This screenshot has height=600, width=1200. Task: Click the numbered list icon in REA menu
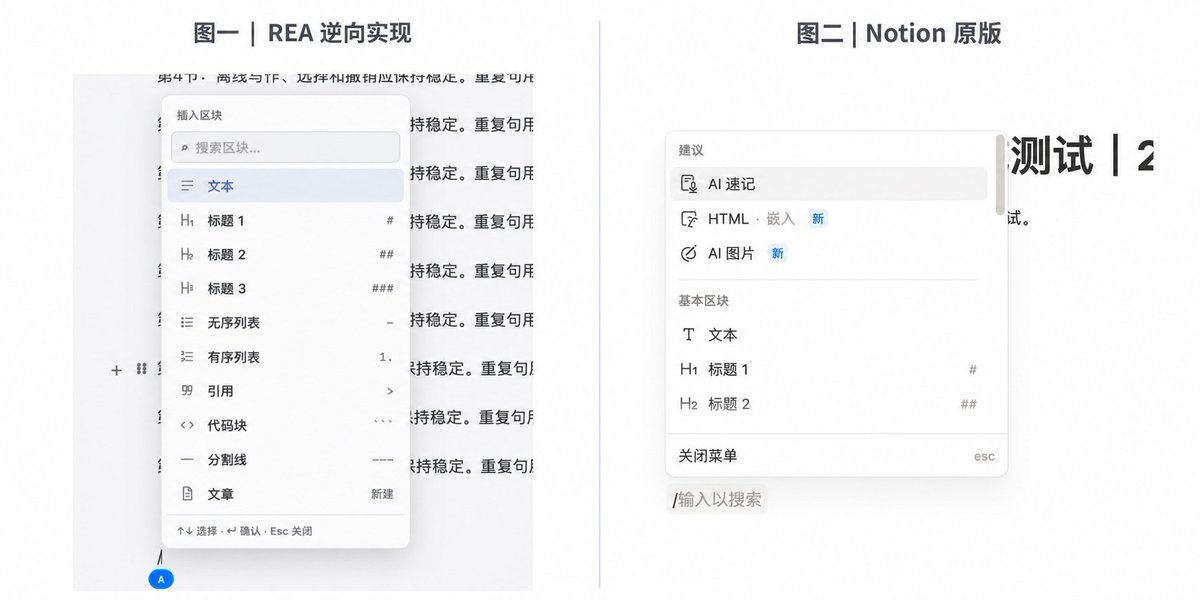point(187,357)
